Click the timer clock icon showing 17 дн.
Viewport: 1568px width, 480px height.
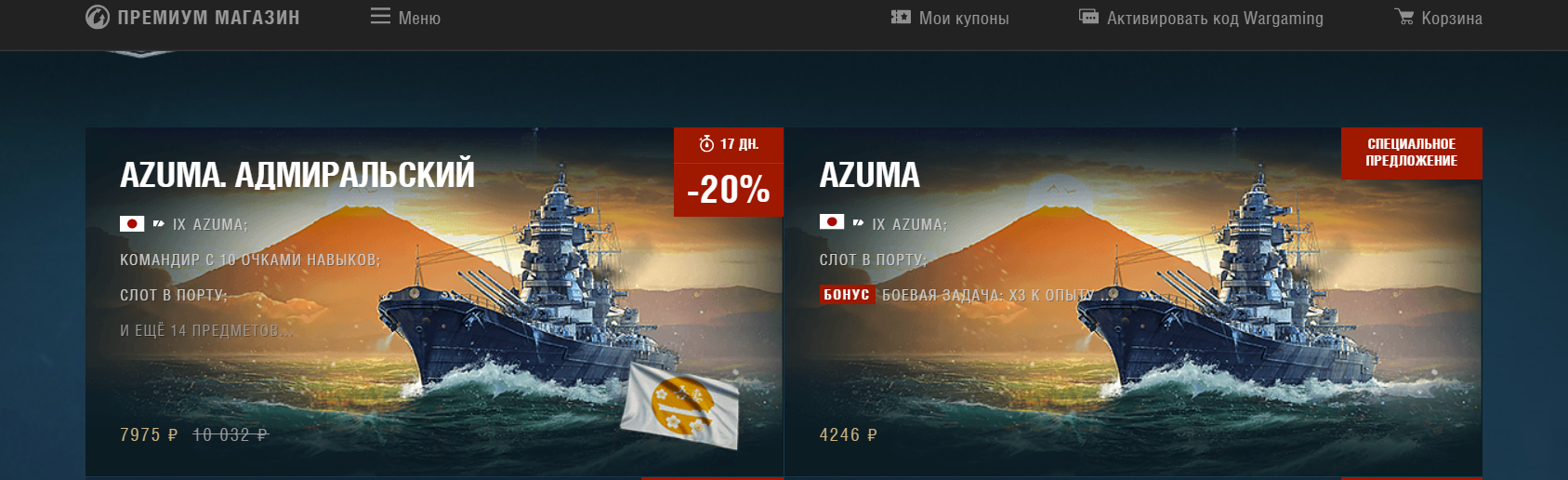click(x=706, y=143)
